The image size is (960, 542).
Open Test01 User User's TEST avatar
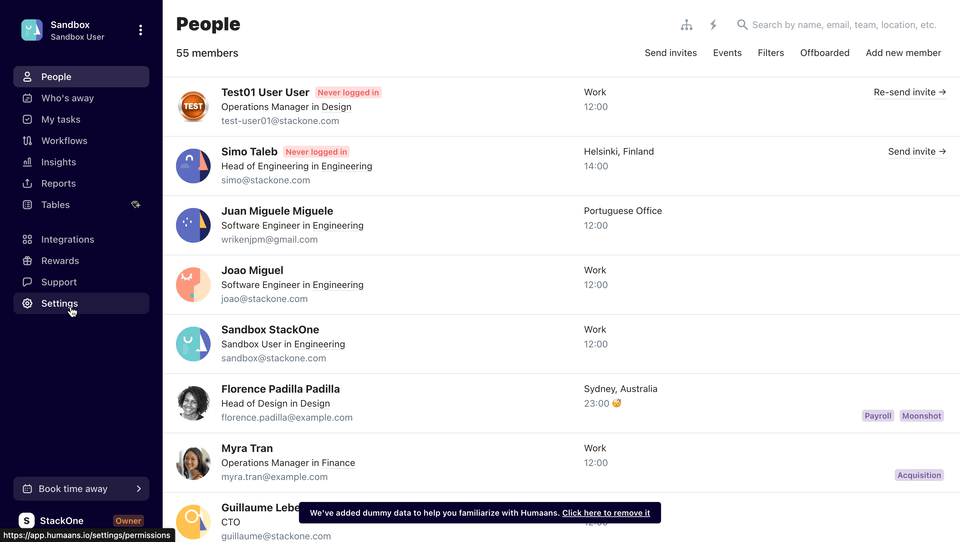click(x=193, y=106)
